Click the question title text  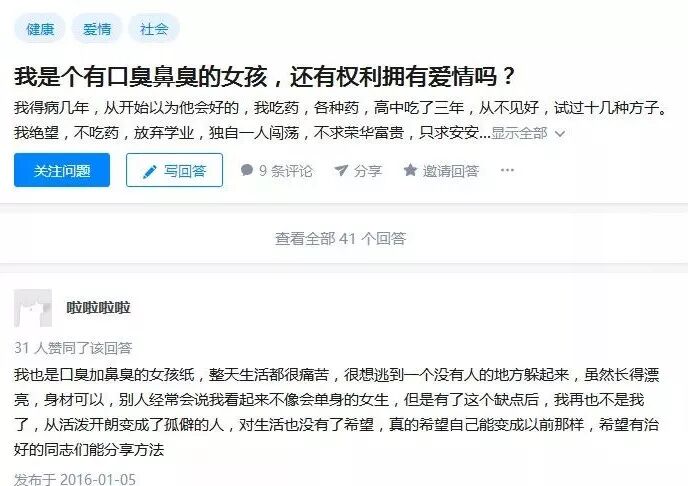264,76
